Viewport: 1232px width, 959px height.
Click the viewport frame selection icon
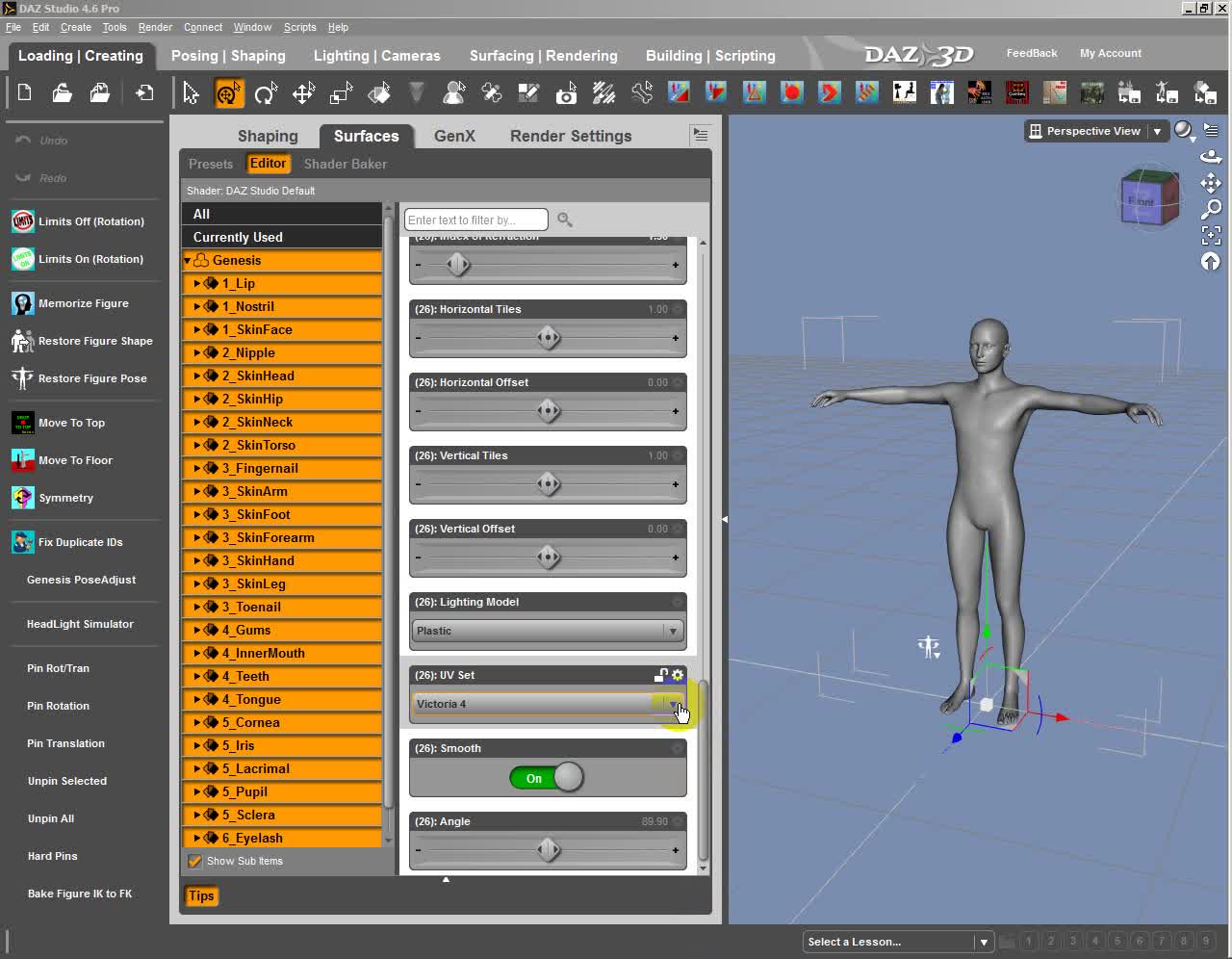1211,235
